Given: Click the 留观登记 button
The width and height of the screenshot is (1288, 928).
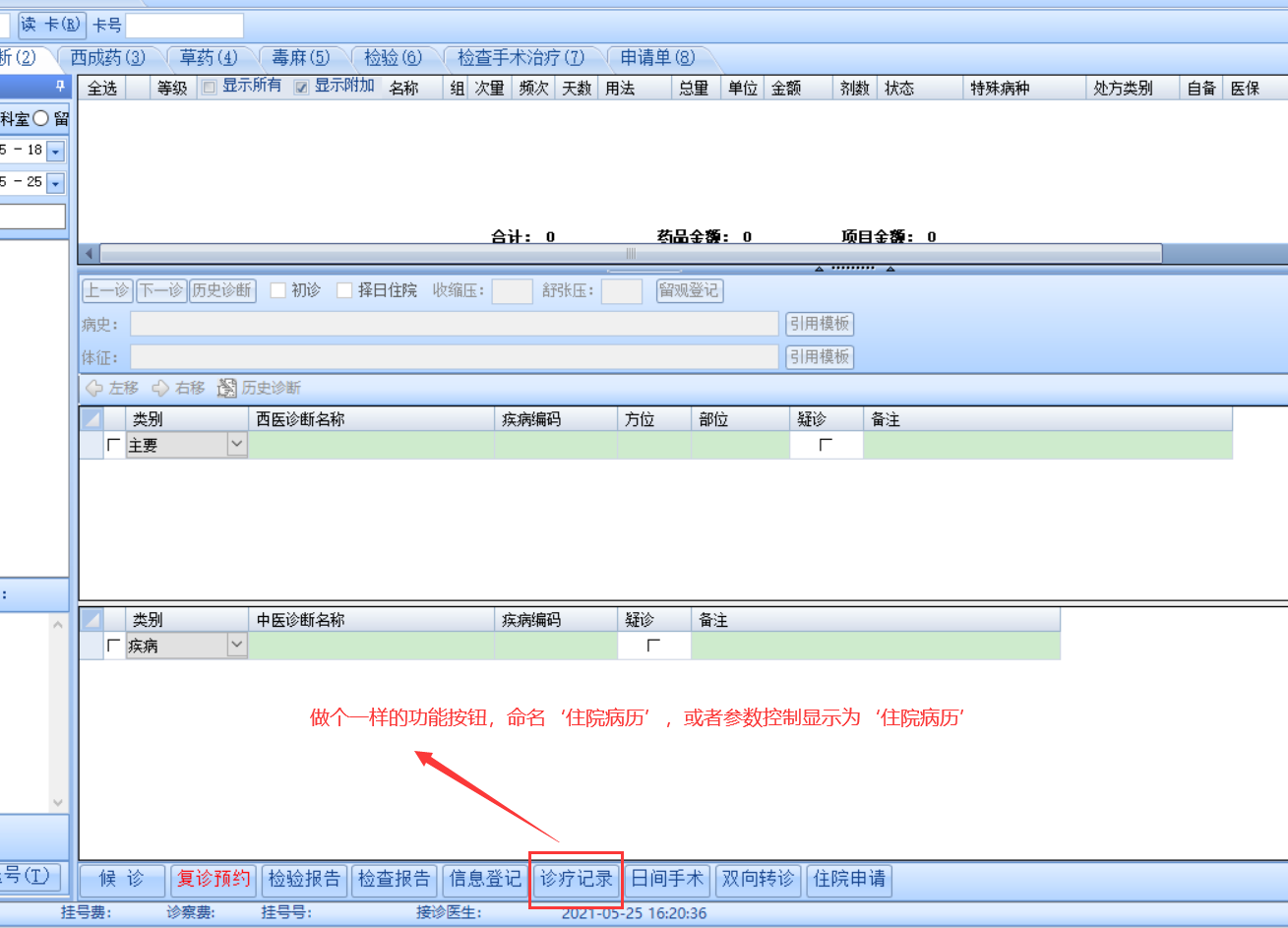Looking at the screenshot, I should click(x=690, y=290).
